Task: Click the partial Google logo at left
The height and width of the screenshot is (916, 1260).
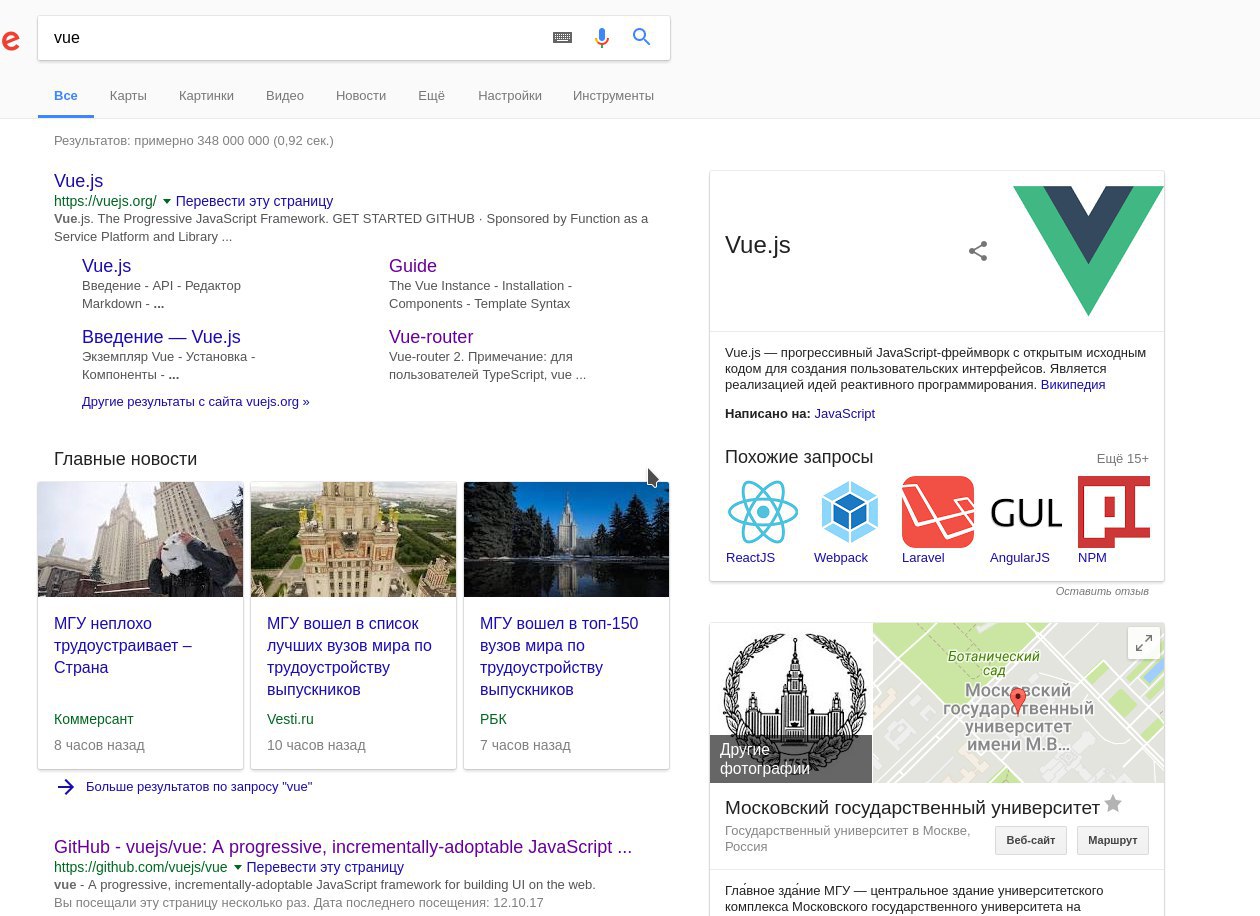Action: point(9,41)
